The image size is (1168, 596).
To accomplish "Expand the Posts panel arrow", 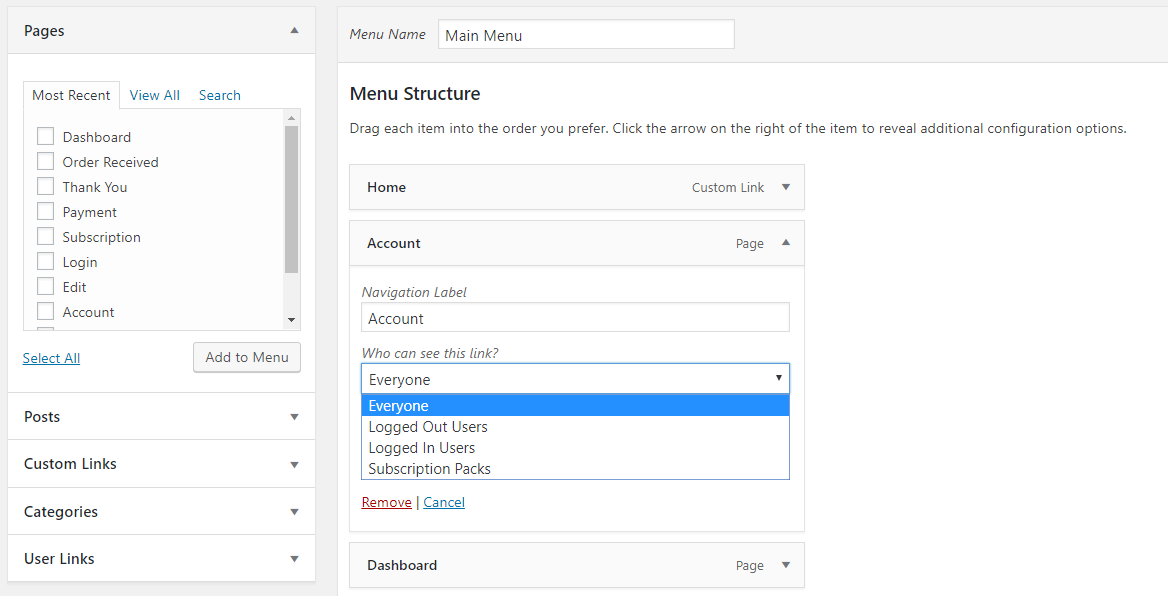I will 294,417.
